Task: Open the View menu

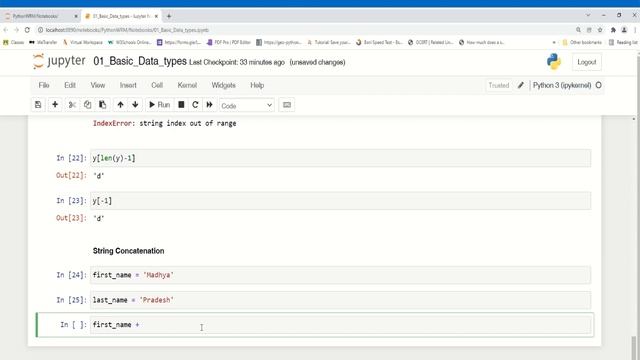Action: (98, 85)
